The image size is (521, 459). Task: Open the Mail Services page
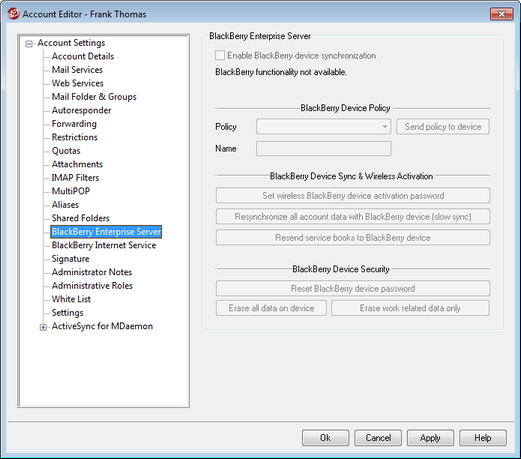(77, 70)
